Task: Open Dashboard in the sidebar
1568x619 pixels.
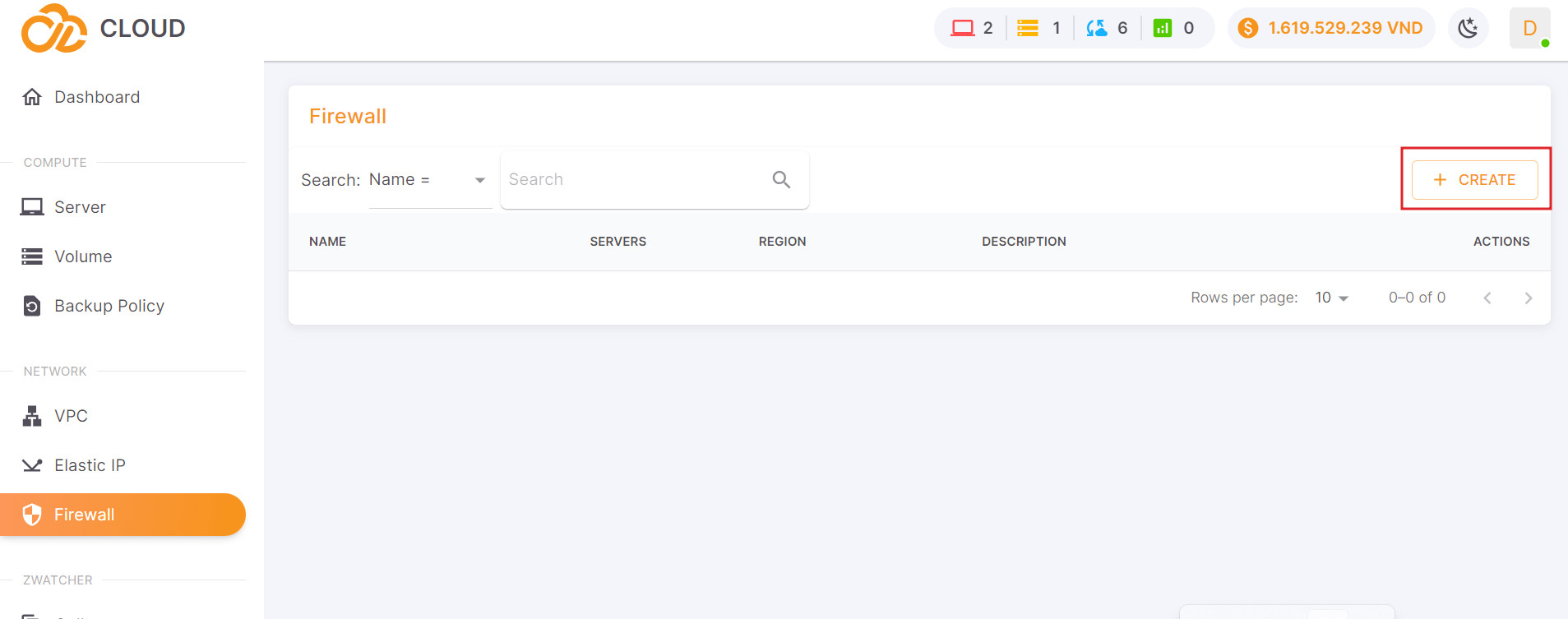Action: [123, 97]
